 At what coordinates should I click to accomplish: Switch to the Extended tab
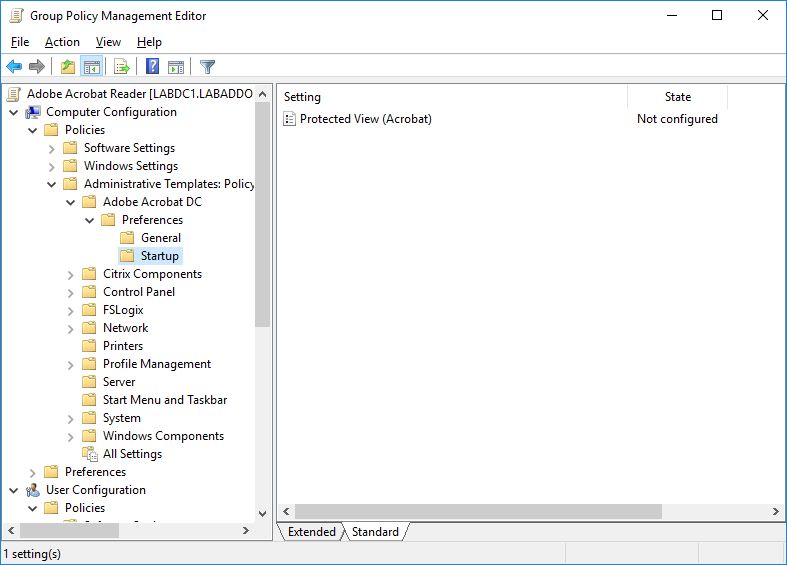311,532
